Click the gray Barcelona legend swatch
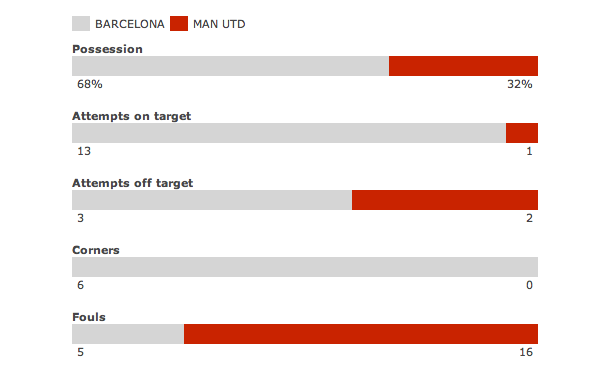Image resolution: width=608 pixels, height=382 pixels. pos(81,24)
